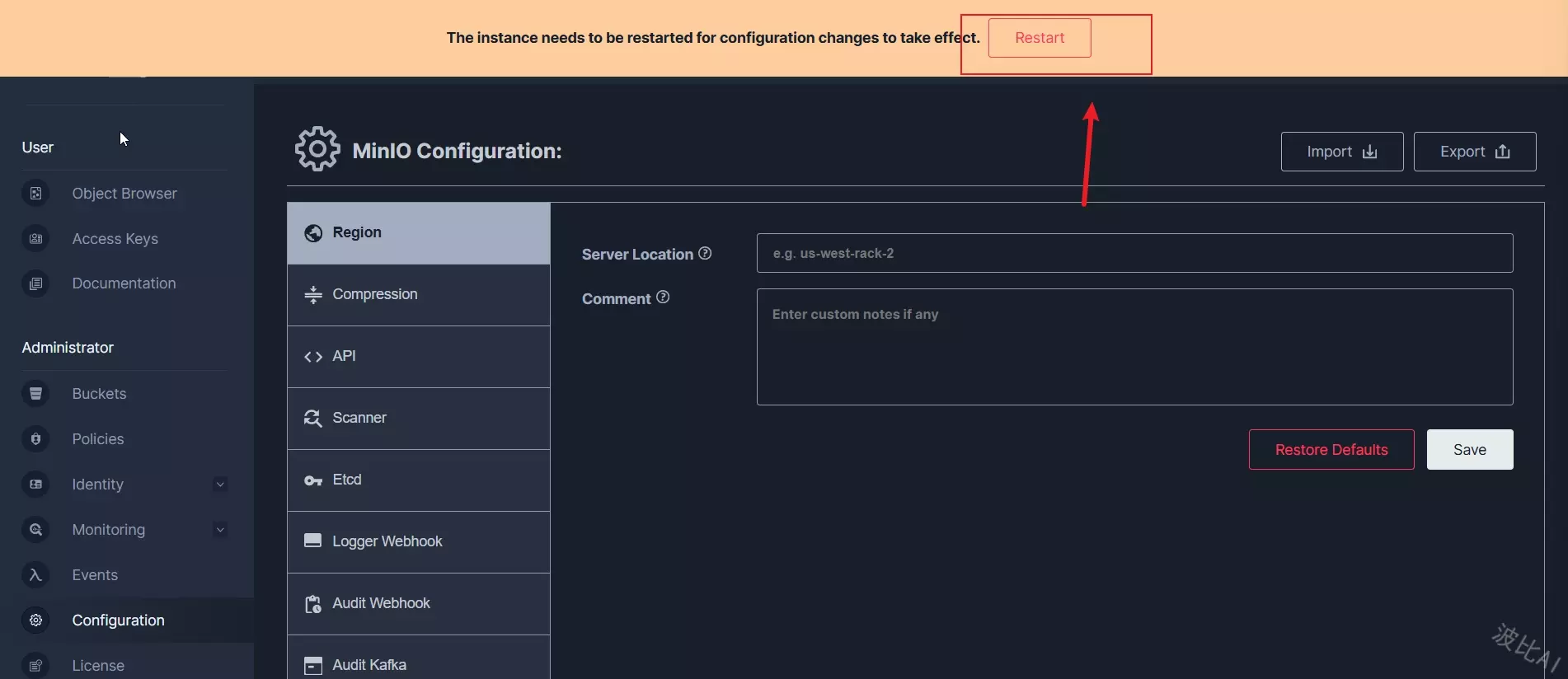Click the Server Location label text

point(637,255)
